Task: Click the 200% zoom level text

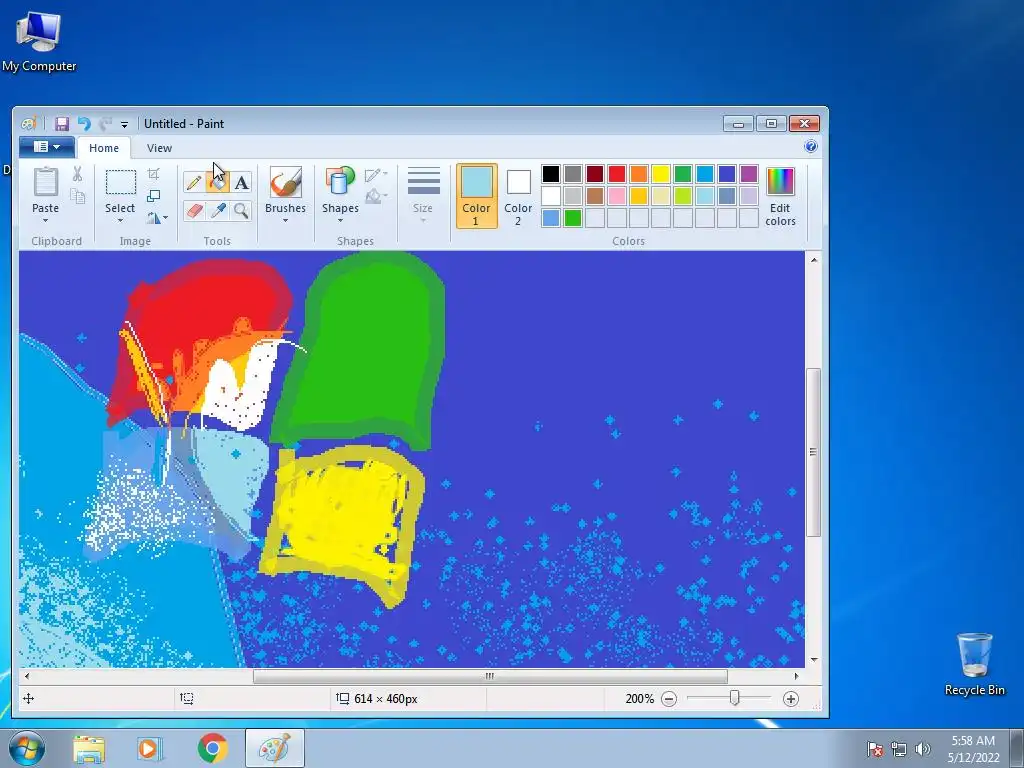Action: click(x=639, y=699)
